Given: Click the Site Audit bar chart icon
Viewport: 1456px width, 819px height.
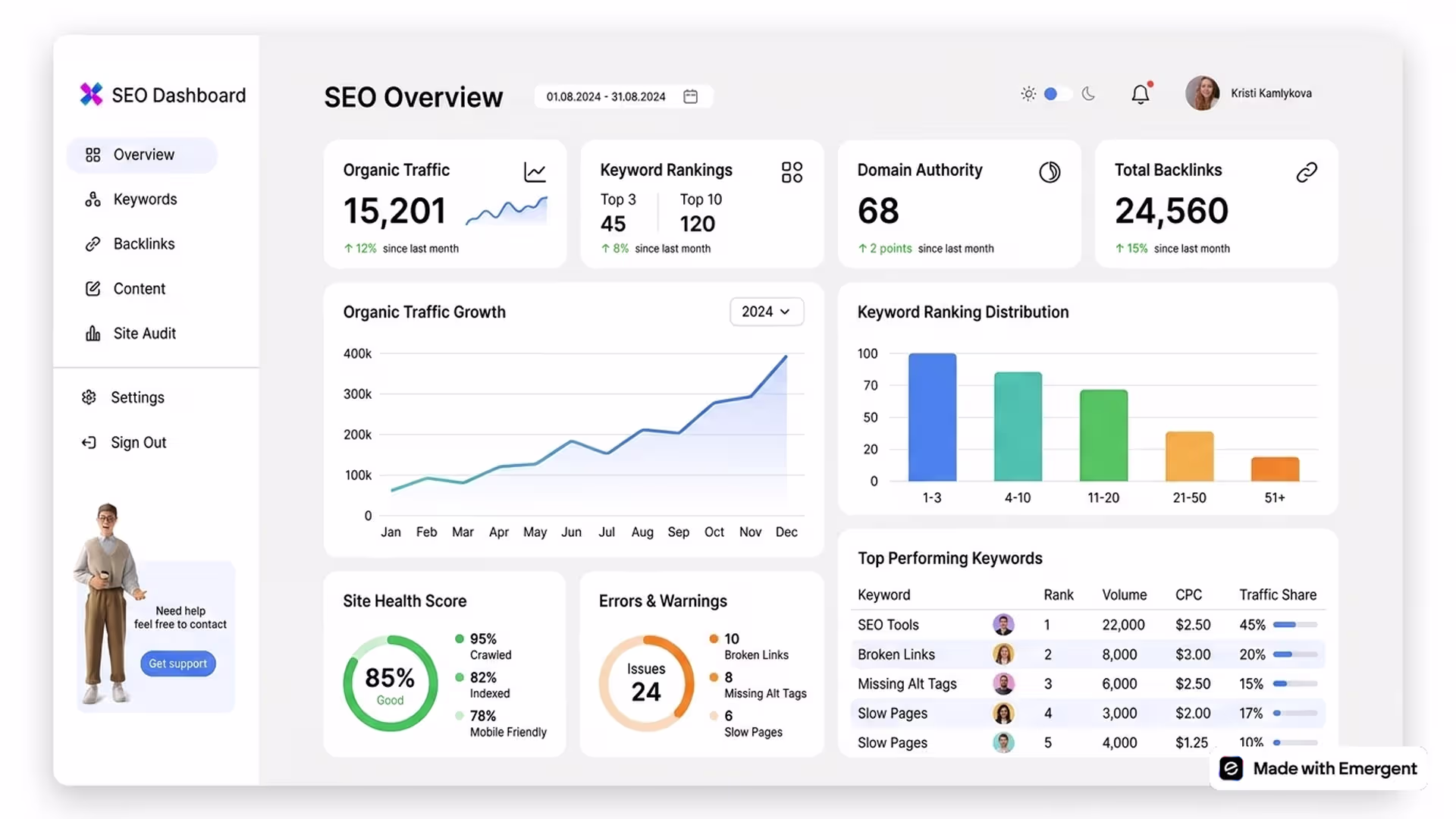Looking at the screenshot, I should coord(93,334).
